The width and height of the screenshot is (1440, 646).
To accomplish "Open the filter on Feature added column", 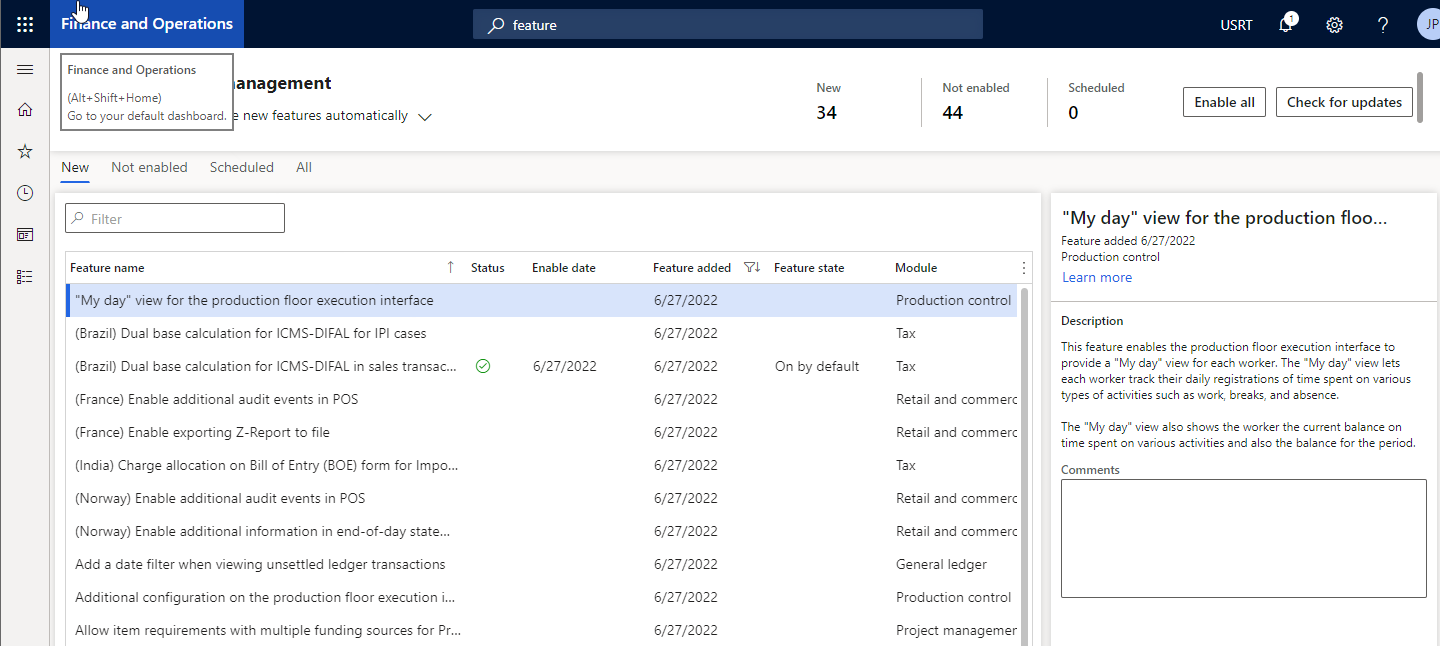I will point(751,267).
